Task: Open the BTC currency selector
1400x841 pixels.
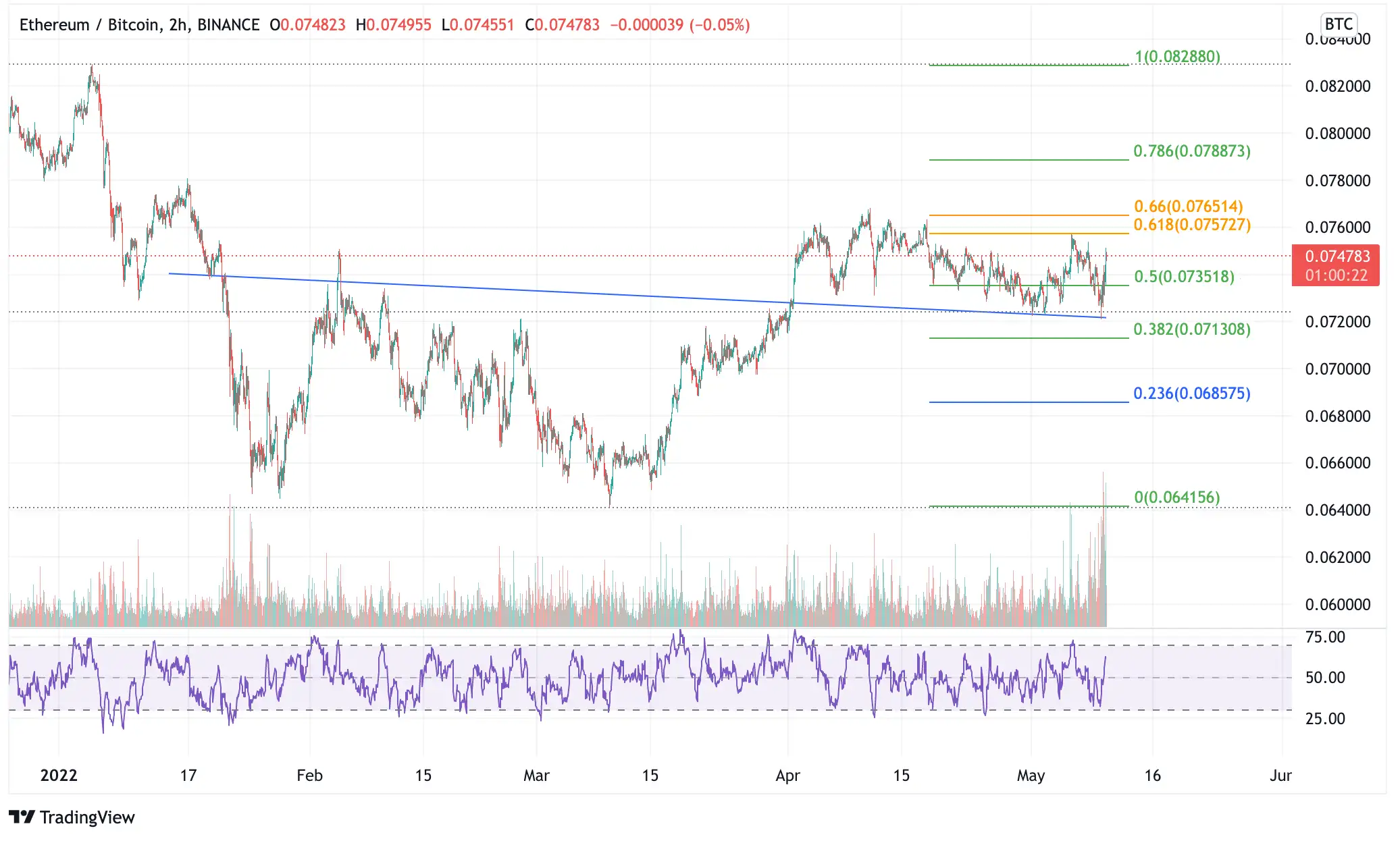Action: click(1338, 24)
